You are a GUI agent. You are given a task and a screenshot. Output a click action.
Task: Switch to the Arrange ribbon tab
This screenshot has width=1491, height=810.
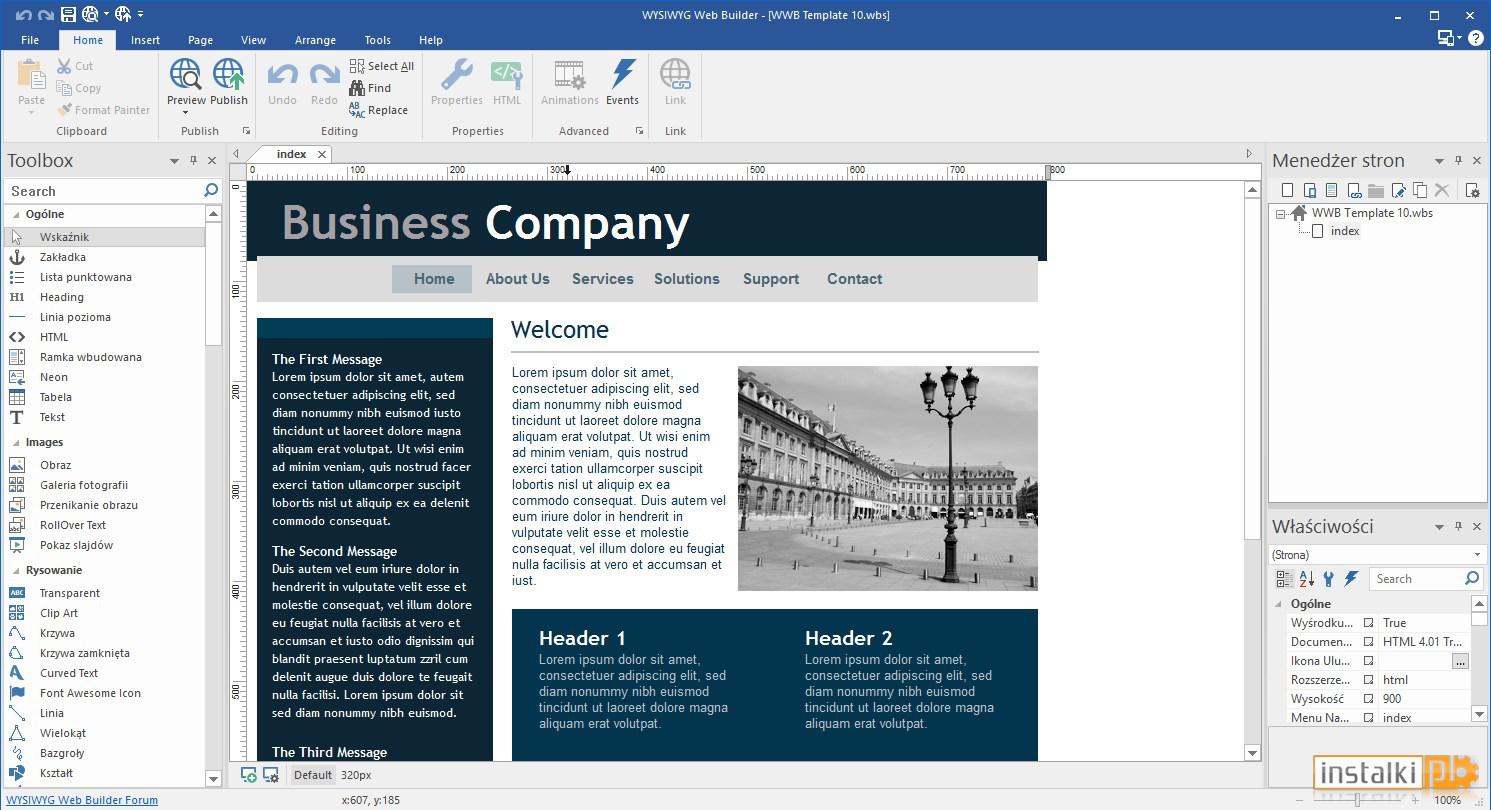[x=315, y=40]
